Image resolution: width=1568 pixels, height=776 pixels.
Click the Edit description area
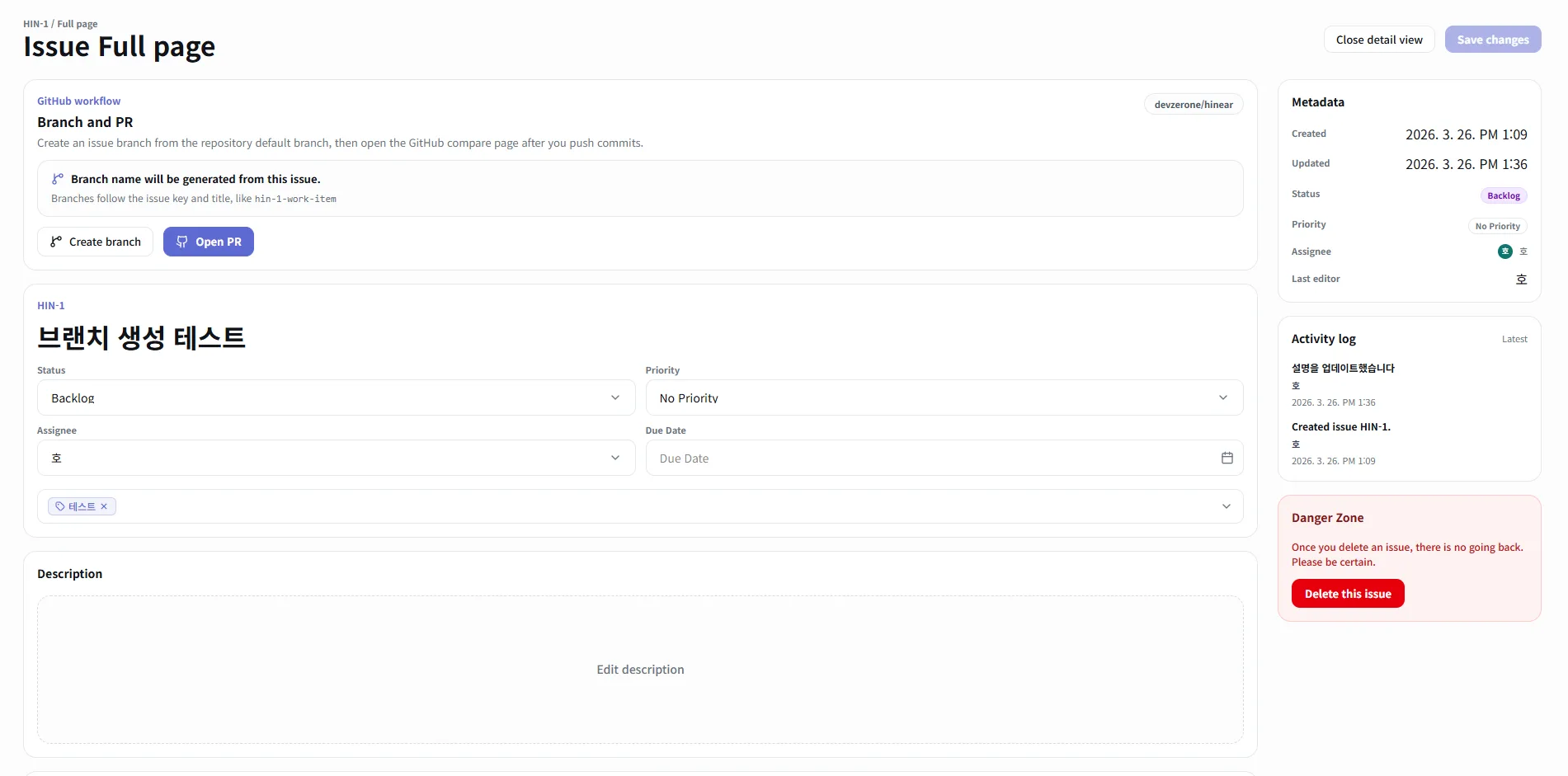(640, 670)
